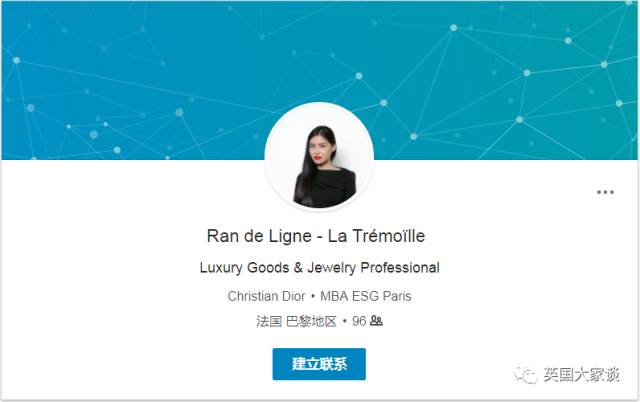
Task: Click the 法国 country text
Action: (x=269, y=321)
